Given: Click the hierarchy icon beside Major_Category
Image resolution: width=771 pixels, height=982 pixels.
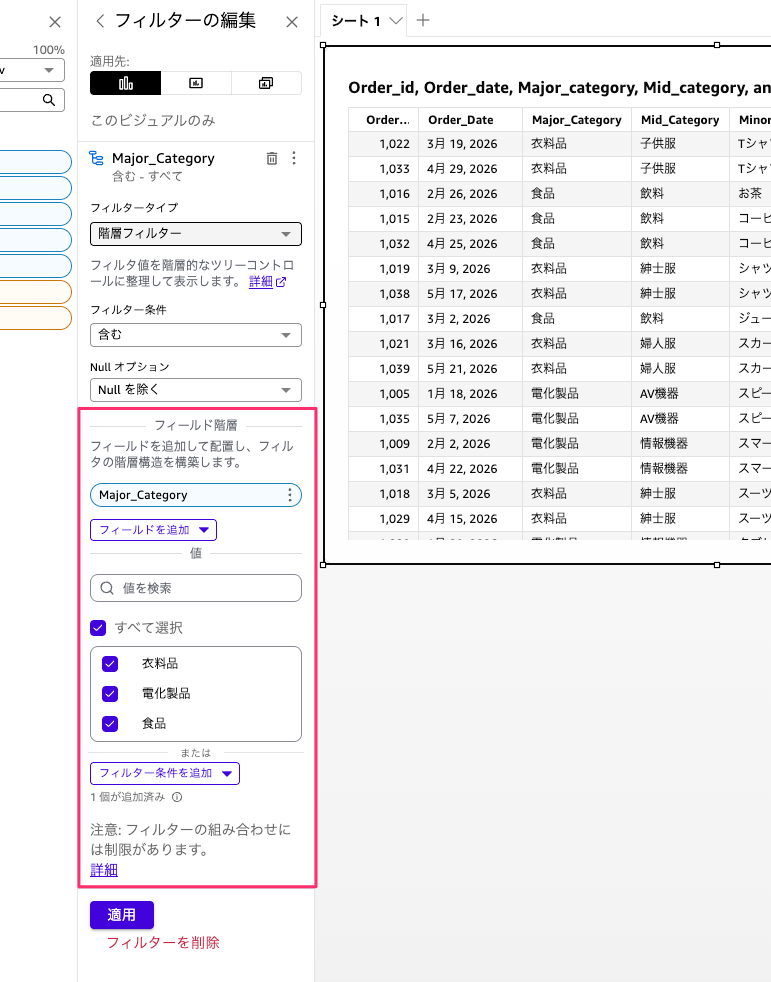Looking at the screenshot, I should [96, 158].
